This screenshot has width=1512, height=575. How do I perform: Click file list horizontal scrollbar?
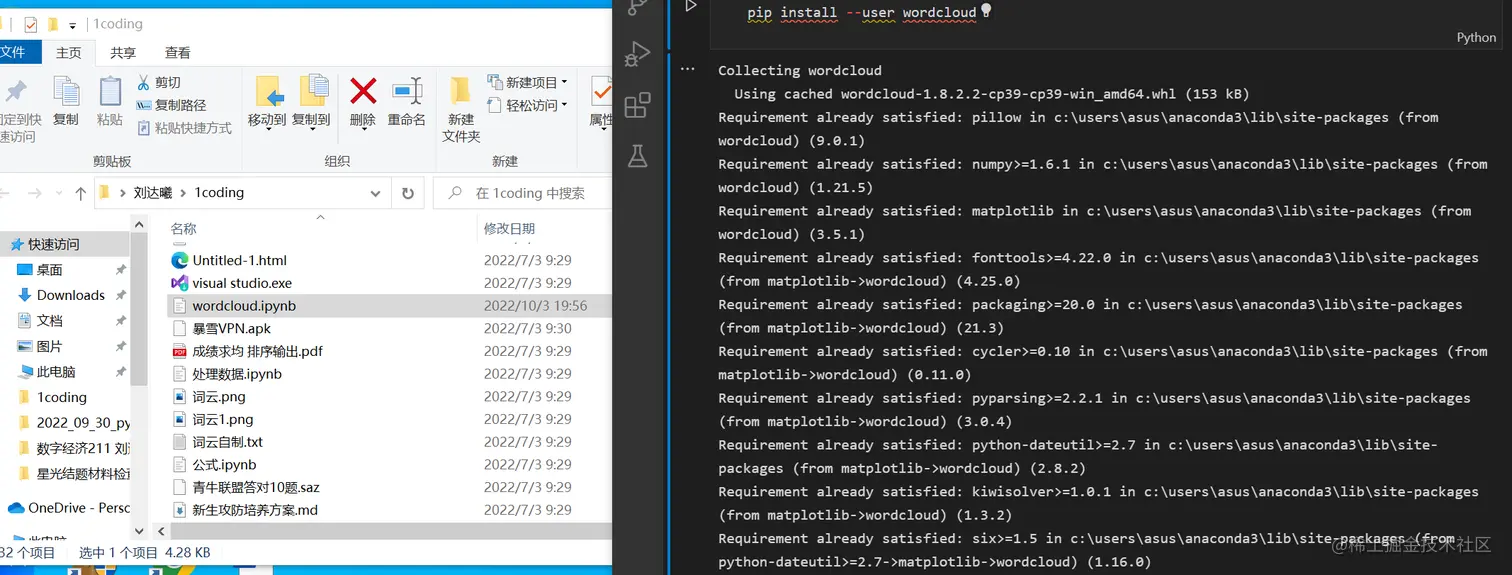pos(390,531)
